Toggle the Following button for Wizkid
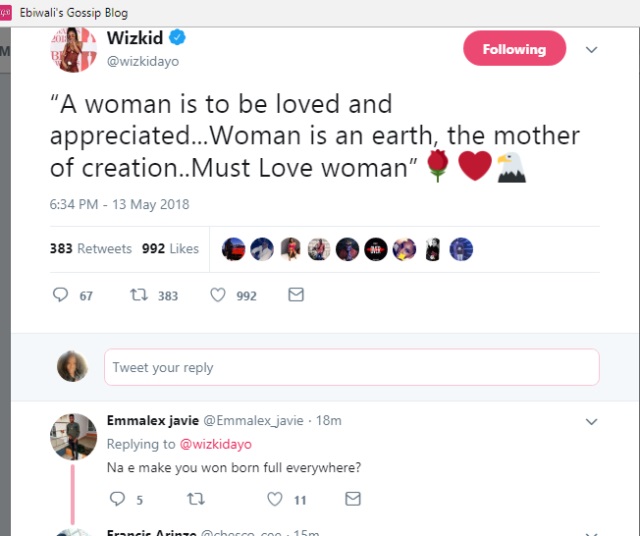The height and width of the screenshot is (536, 640). click(x=514, y=49)
